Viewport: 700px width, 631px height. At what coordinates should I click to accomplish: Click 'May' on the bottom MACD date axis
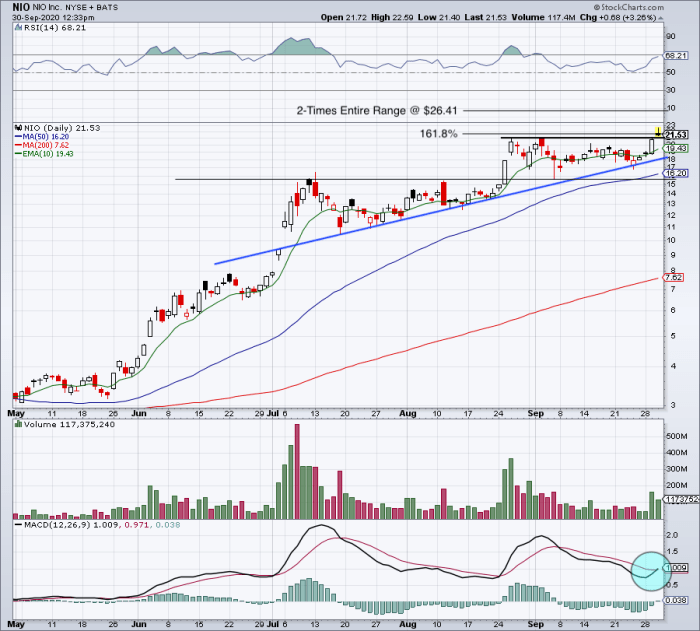click(x=16, y=624)
